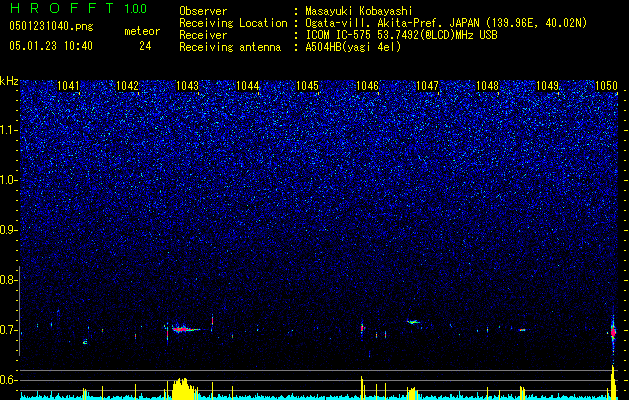
Task: Select the file name 0501231040.png
Action: pos(51,27)
